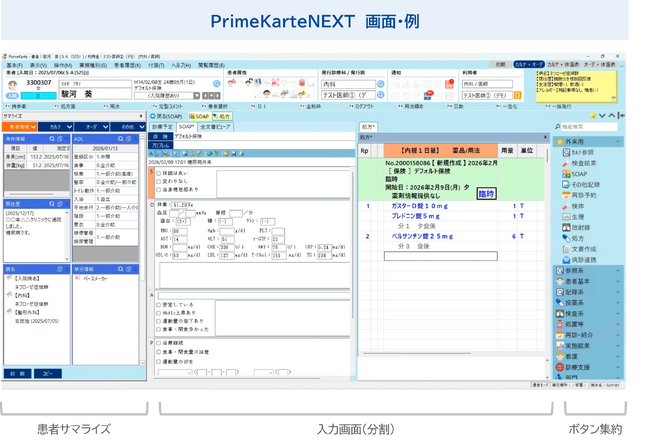
Task: Check 運動量の低下あり checkbox
Action: pos(158,321)
